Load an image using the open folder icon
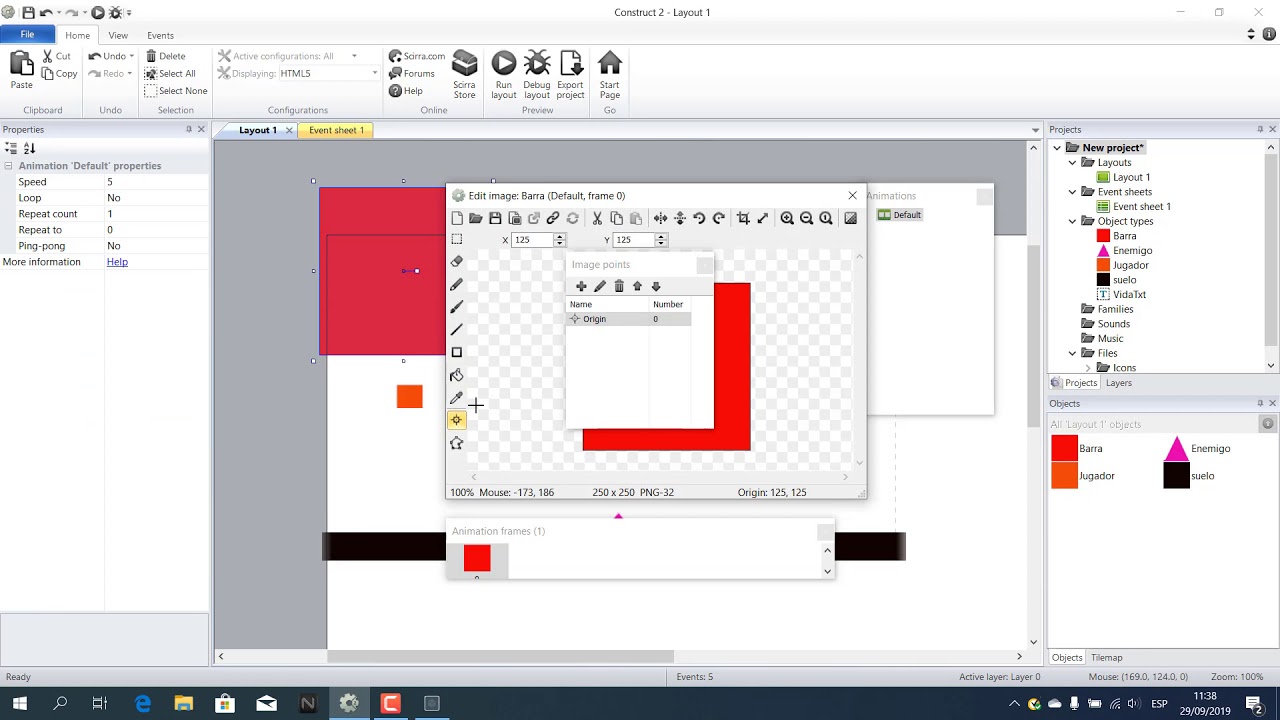This screenshot has width=1280, height=720. point(476,218)
